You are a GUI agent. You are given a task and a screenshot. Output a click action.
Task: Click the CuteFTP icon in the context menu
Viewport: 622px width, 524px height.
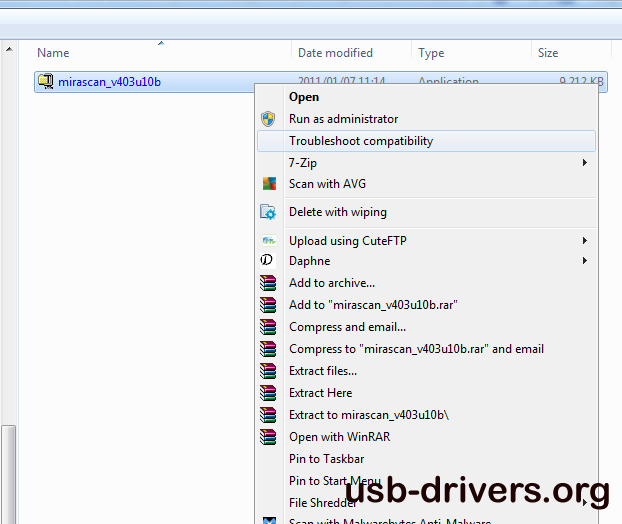click(269, 240)
